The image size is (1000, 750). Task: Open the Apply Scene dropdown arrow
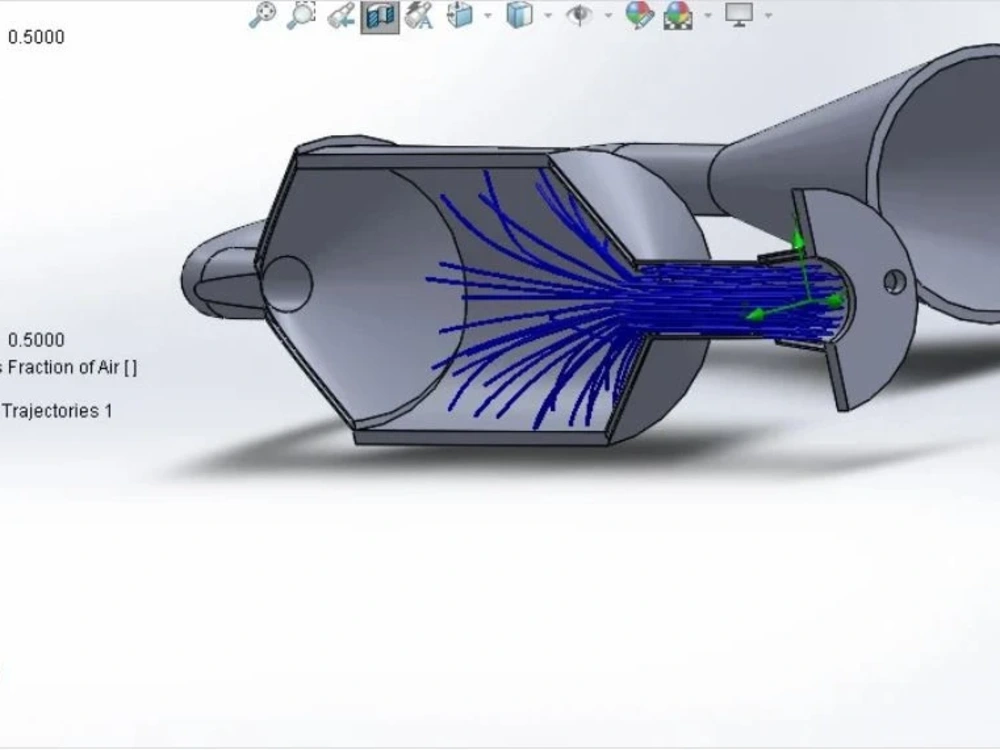coord(706,17)
